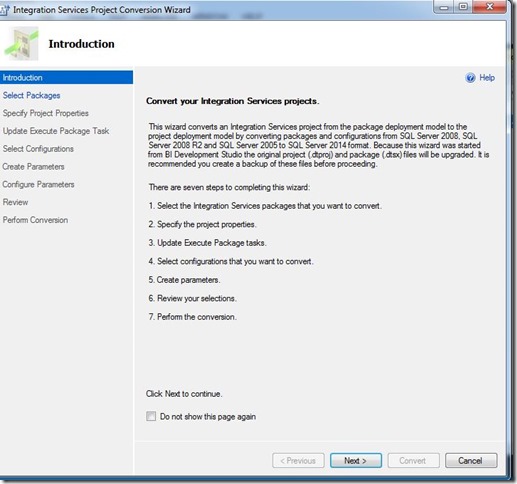Open Update Execute Package Task step
Screen dimensions: 517x484
pos(56,131)
